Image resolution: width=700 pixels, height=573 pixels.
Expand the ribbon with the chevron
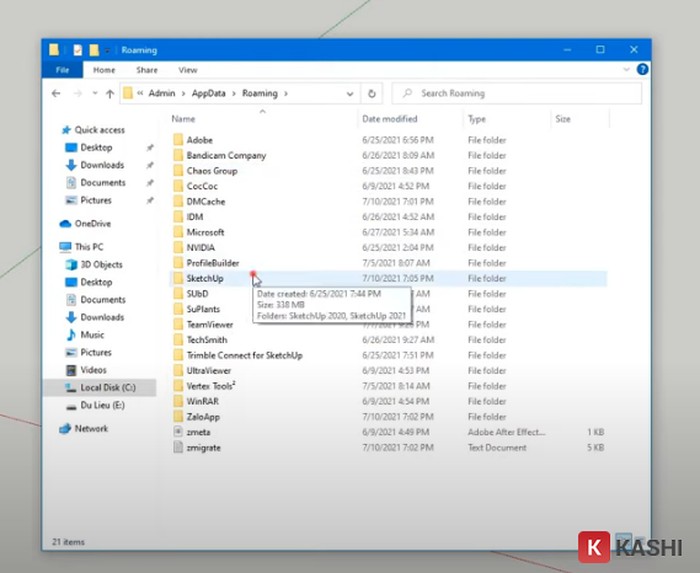click(626, 70)
